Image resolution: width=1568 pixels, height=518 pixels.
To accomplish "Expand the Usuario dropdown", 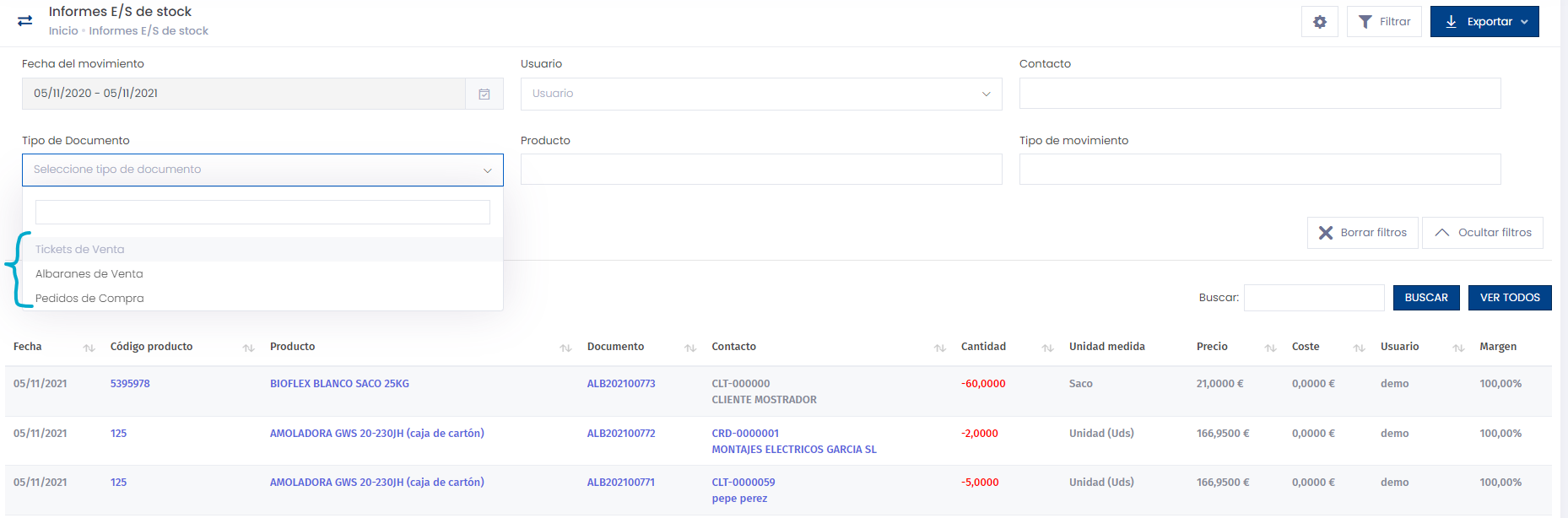I will (x=761, y=94).
